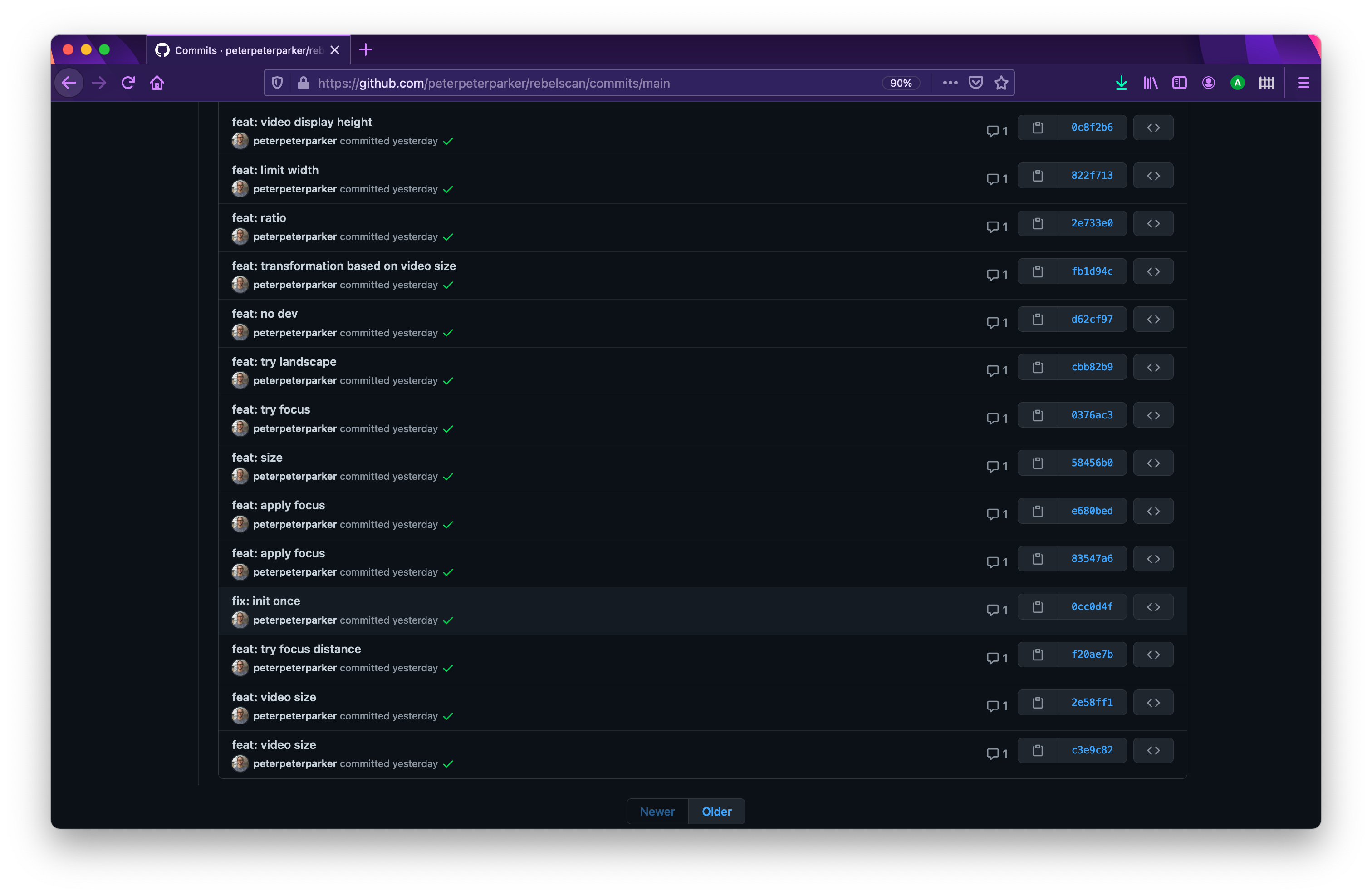
Task: Copy SHA for commit cbb82b9
Action: tap(1038, 367)
